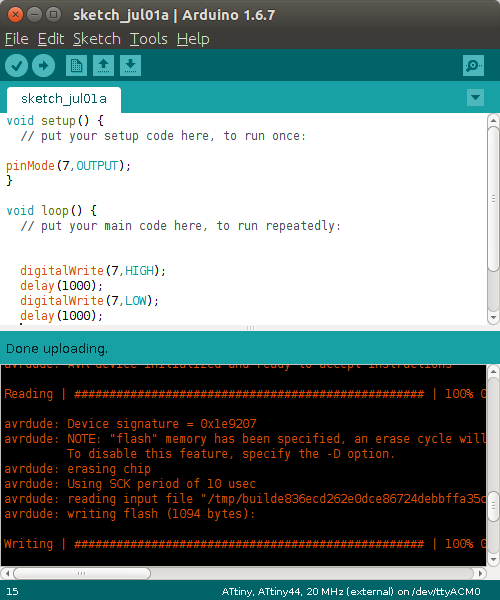
Task: Click the 'Writing' progress console line
Action: tap(245, 544)
